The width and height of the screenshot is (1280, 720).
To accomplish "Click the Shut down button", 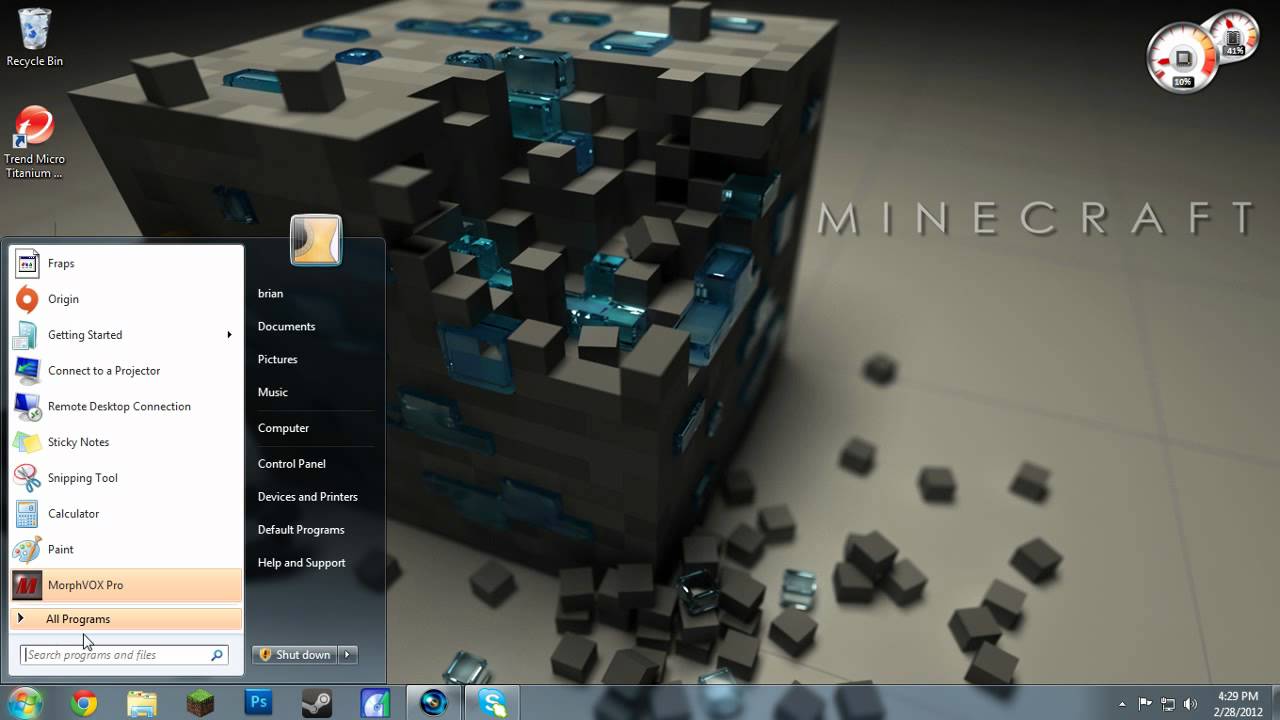I will [295, 655].
